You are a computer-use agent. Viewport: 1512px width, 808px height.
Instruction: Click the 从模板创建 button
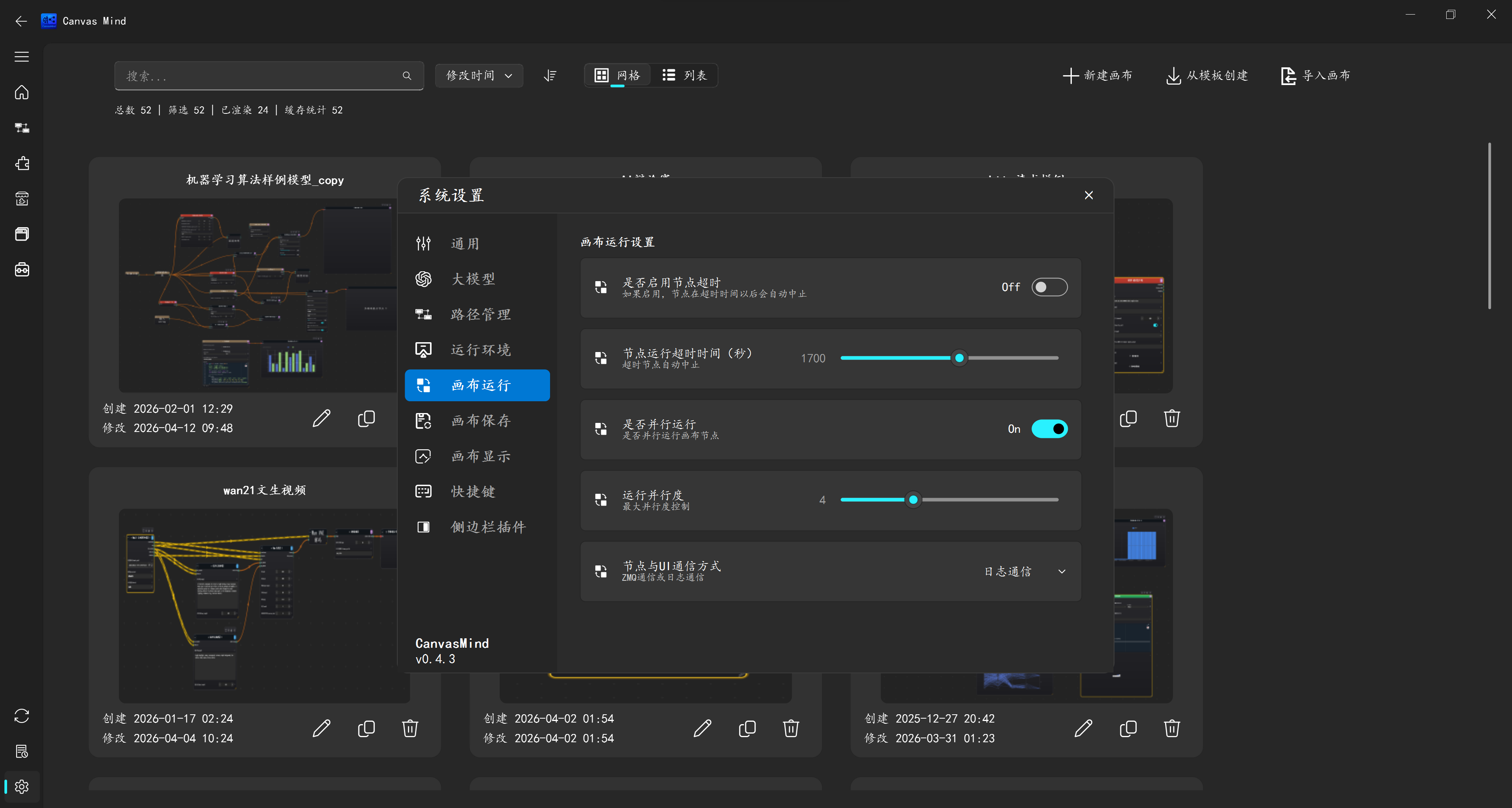pos(1207,76)
